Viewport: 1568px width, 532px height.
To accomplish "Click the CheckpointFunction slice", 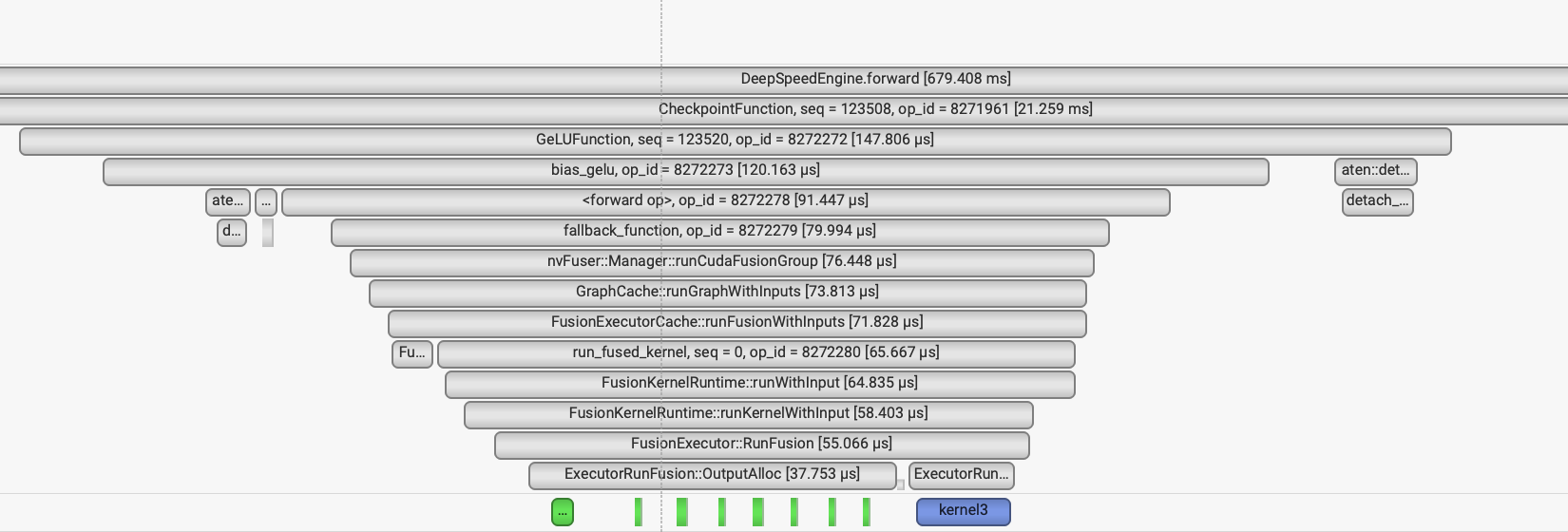I will click(x=875, y=109).
